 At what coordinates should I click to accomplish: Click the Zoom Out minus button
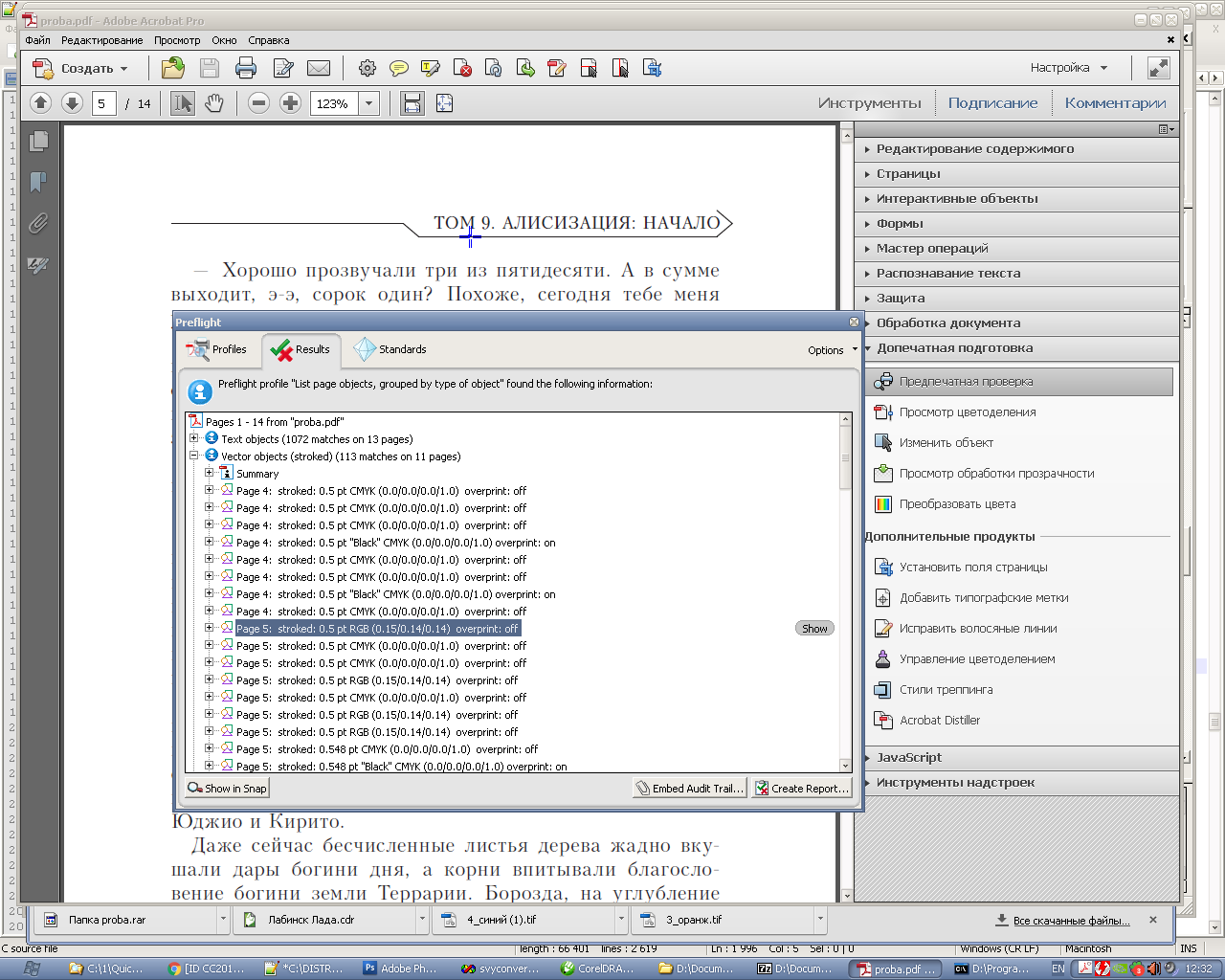coord(258,103)
